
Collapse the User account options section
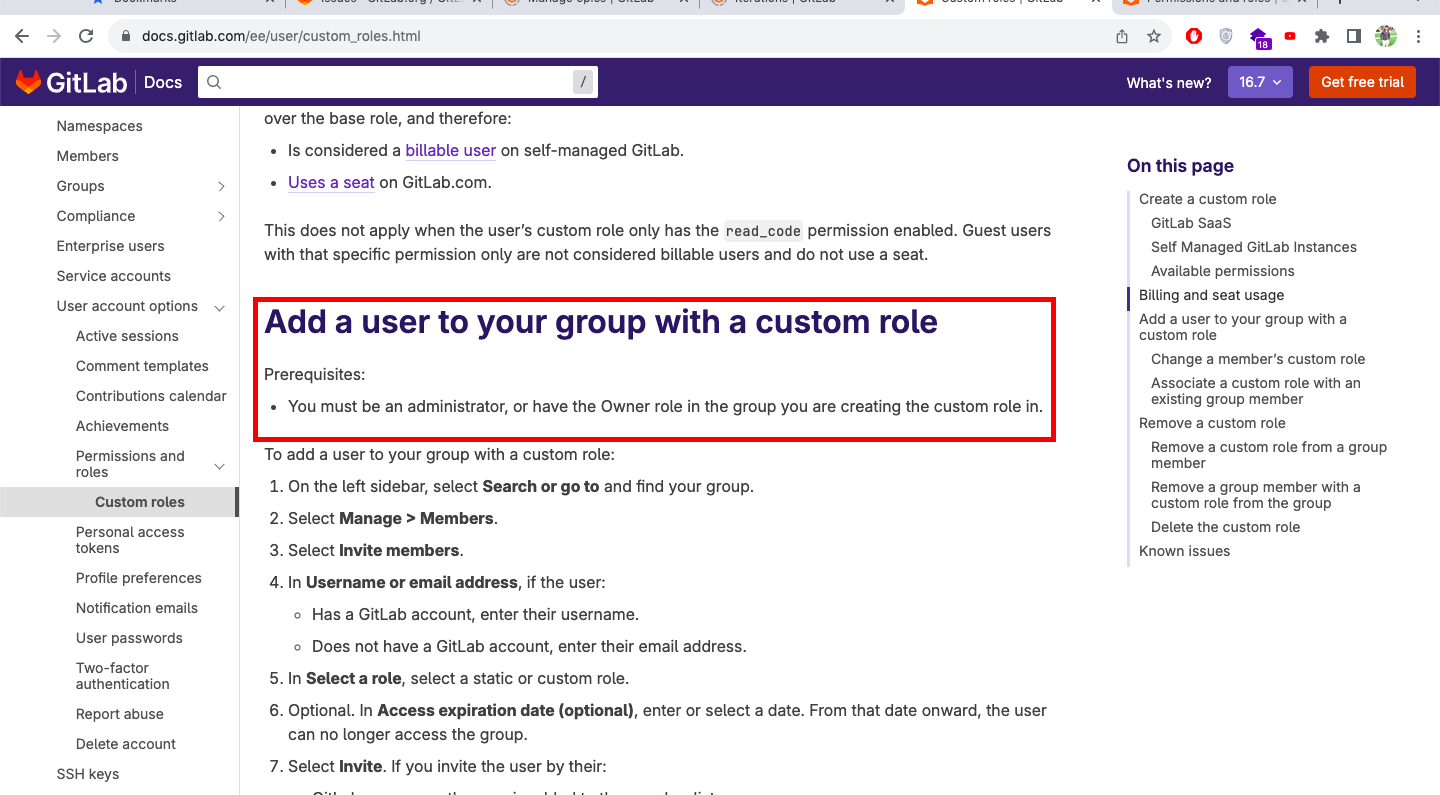coord(220,307)
